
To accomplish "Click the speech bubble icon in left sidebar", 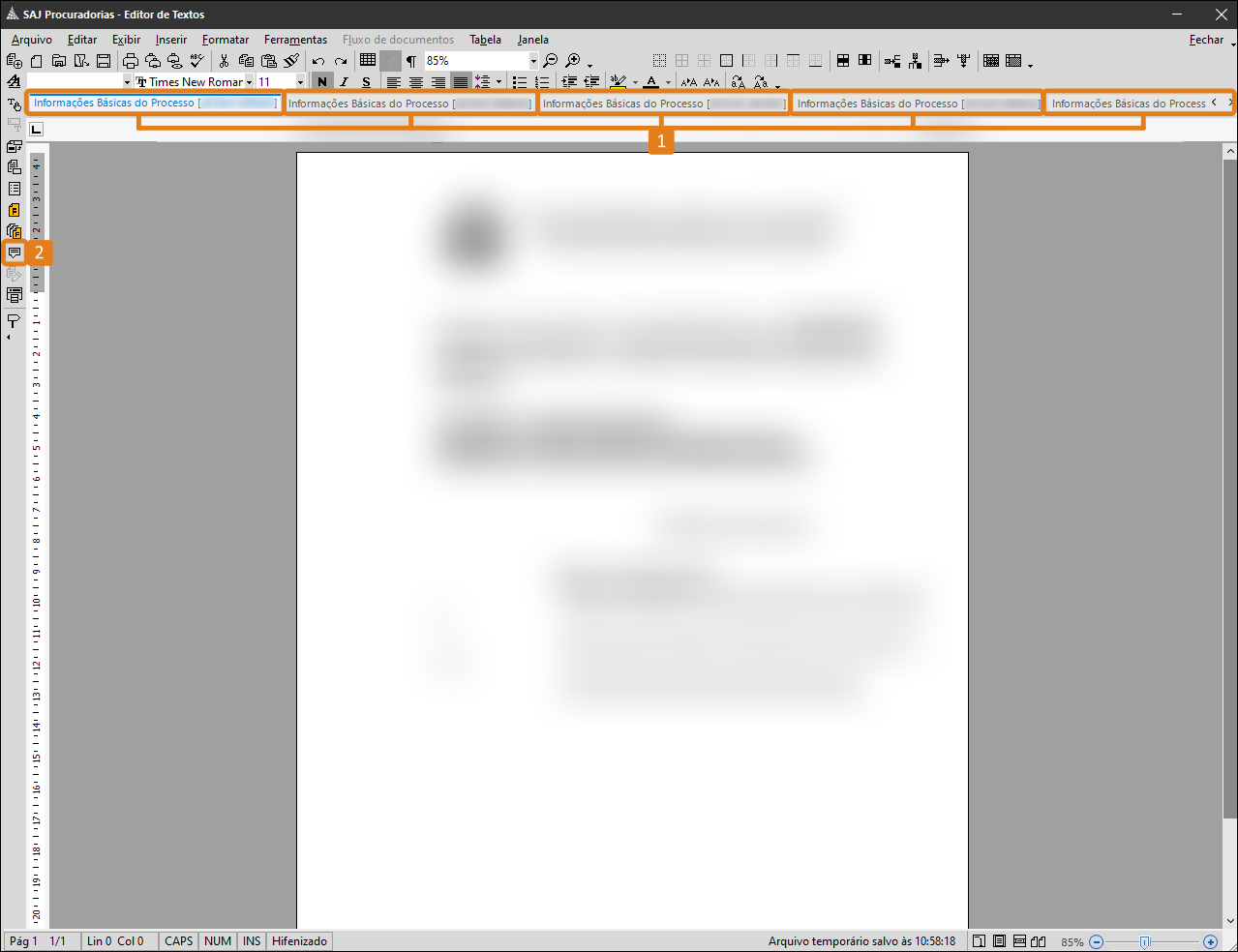I will [x=14, y=253].
